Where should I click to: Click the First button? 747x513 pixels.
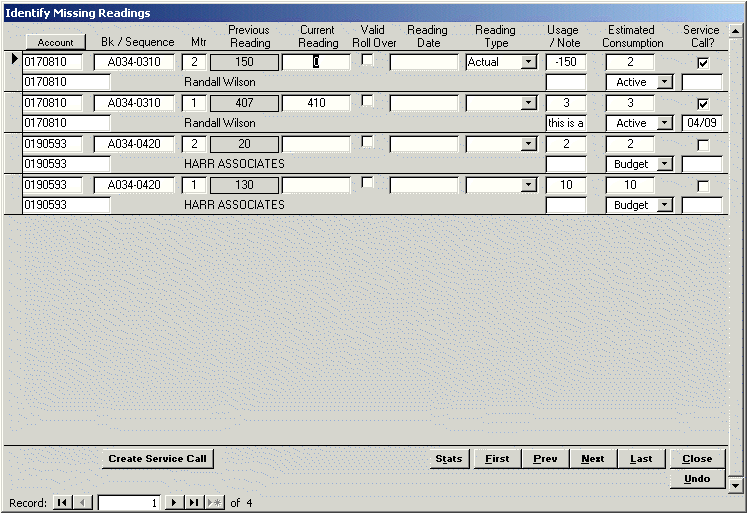(497, 459)
